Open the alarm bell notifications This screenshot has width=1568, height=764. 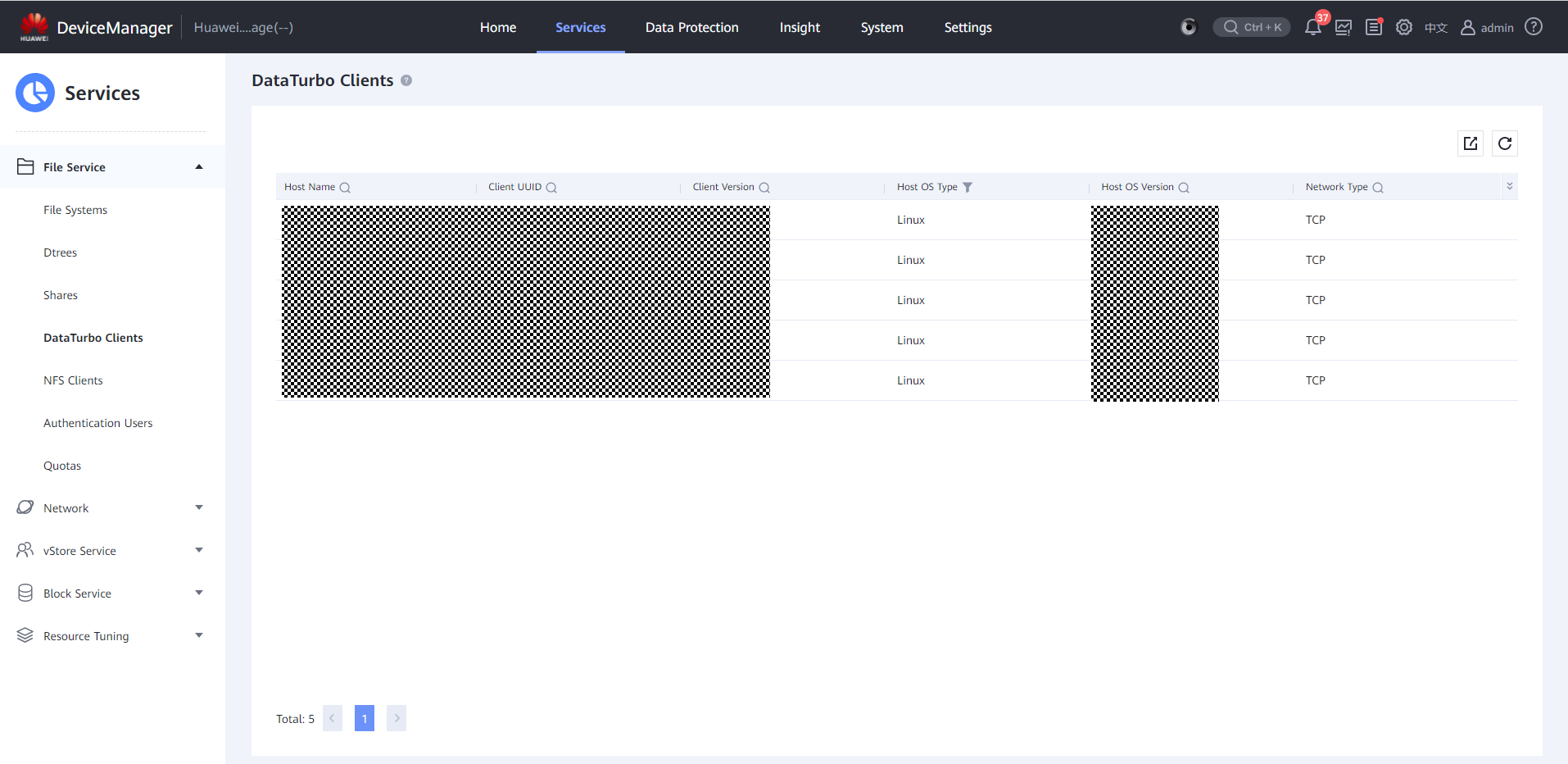1312,27
